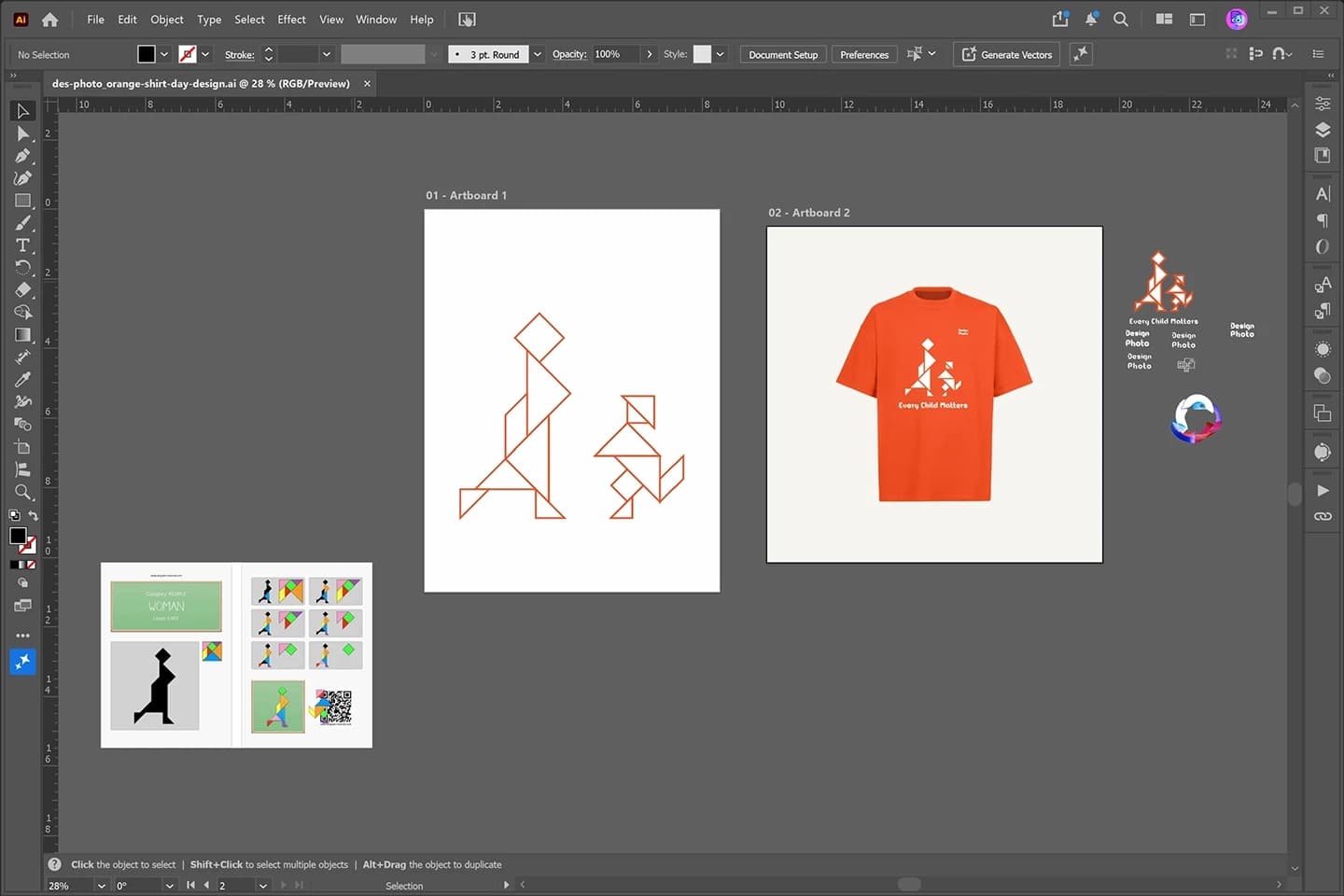Select the Type tool
Viewport: 1344px width, 896px height.
coord(22,245)
